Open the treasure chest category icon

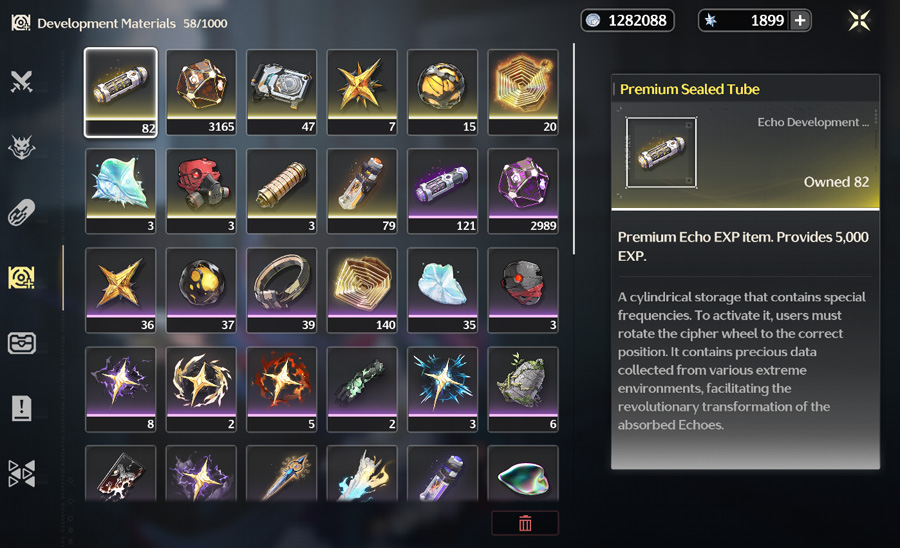pos(22,343)
